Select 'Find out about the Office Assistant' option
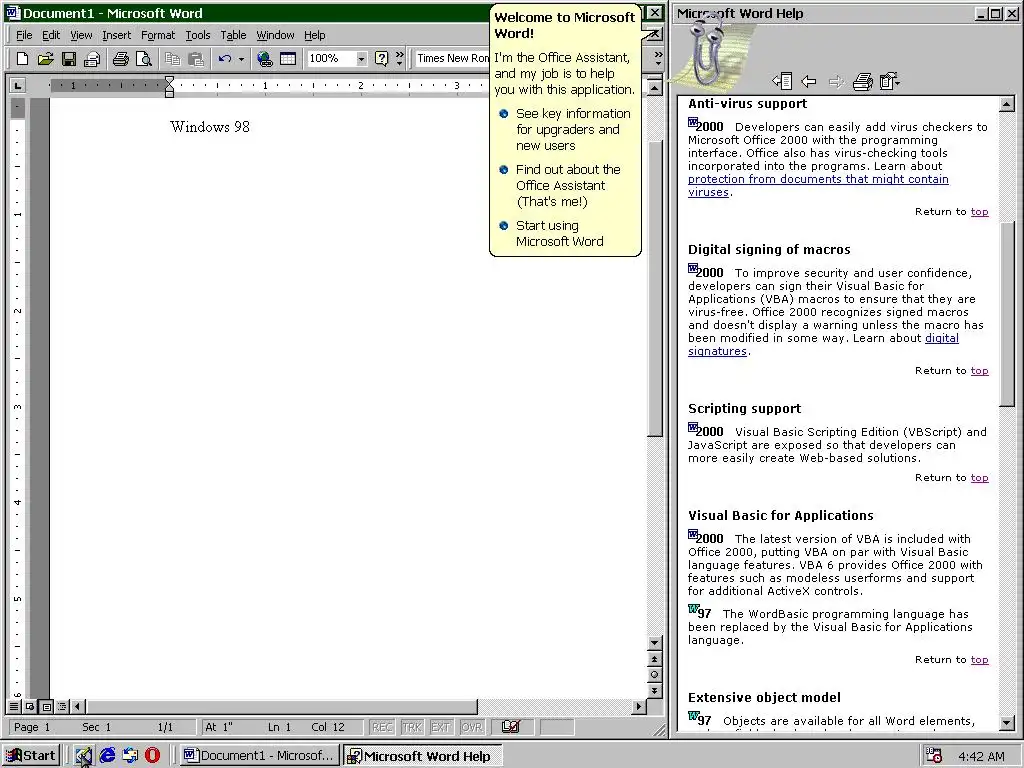The image size is (1024, 768). [560, 185]
